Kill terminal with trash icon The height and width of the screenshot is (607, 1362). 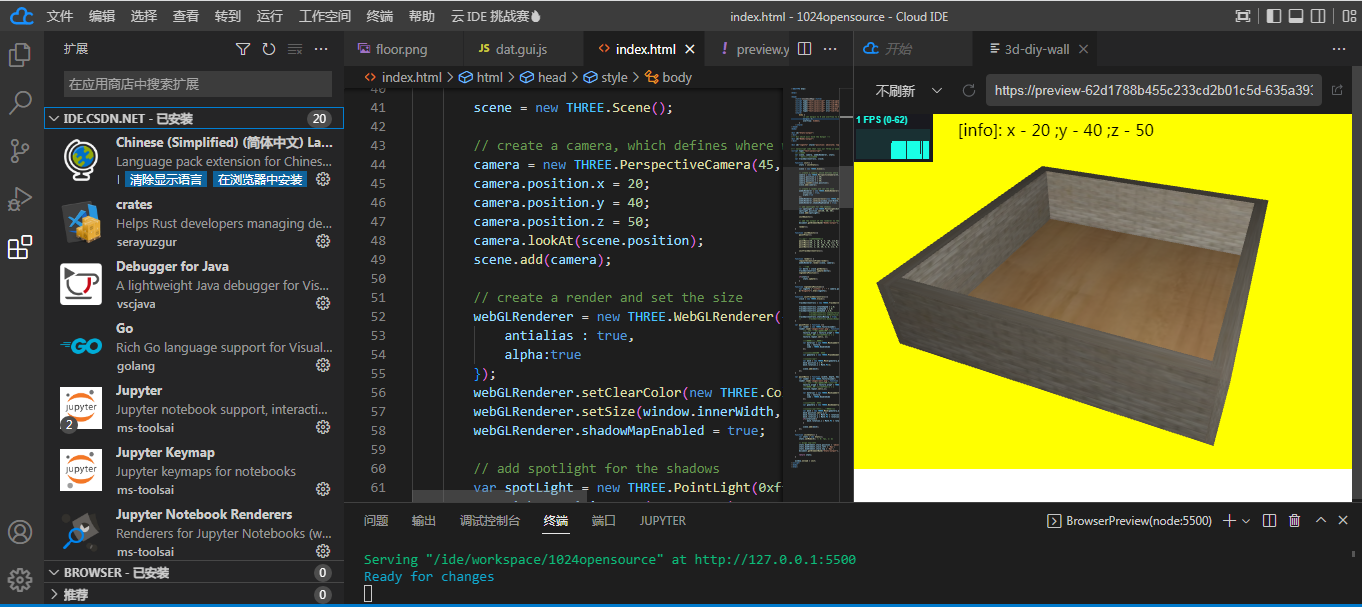tap(1294, 520)
